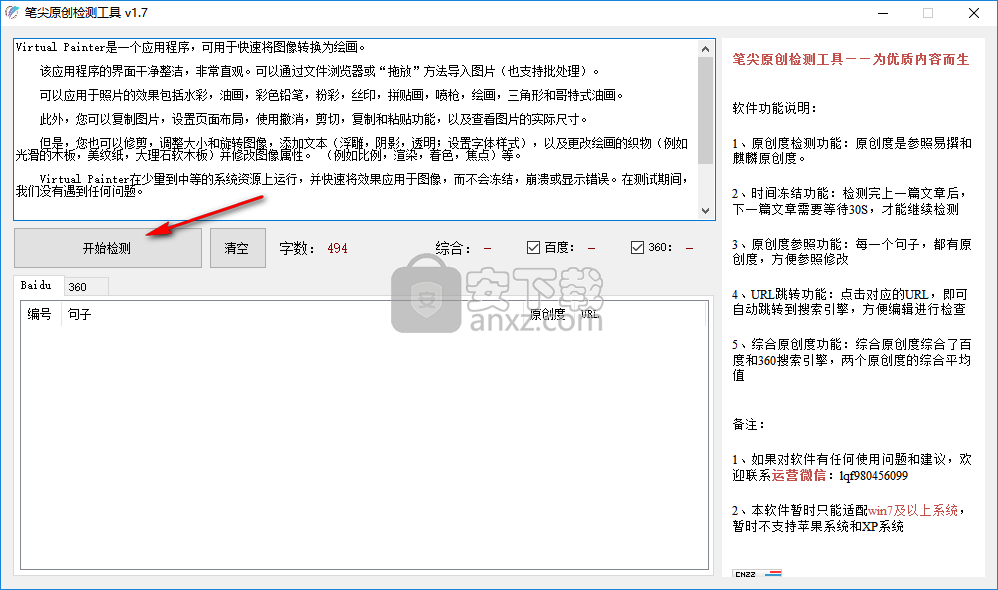Click the red heading 笔尖原创检测工具——为优质内容而生
Screen dimensions: 998x590
(x=850, y=59)
